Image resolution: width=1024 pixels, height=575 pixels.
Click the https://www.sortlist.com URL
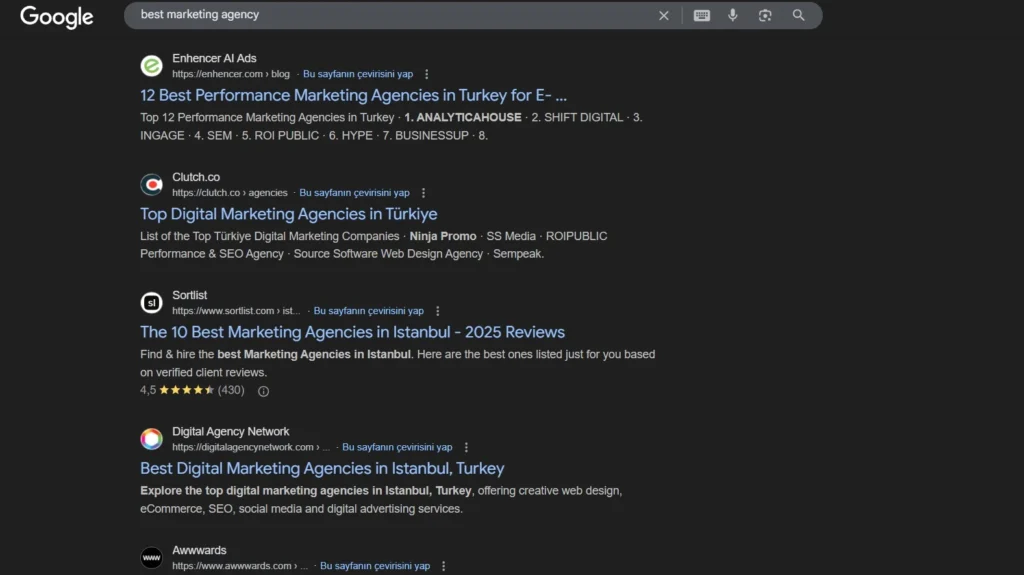[x=236, y=311]
